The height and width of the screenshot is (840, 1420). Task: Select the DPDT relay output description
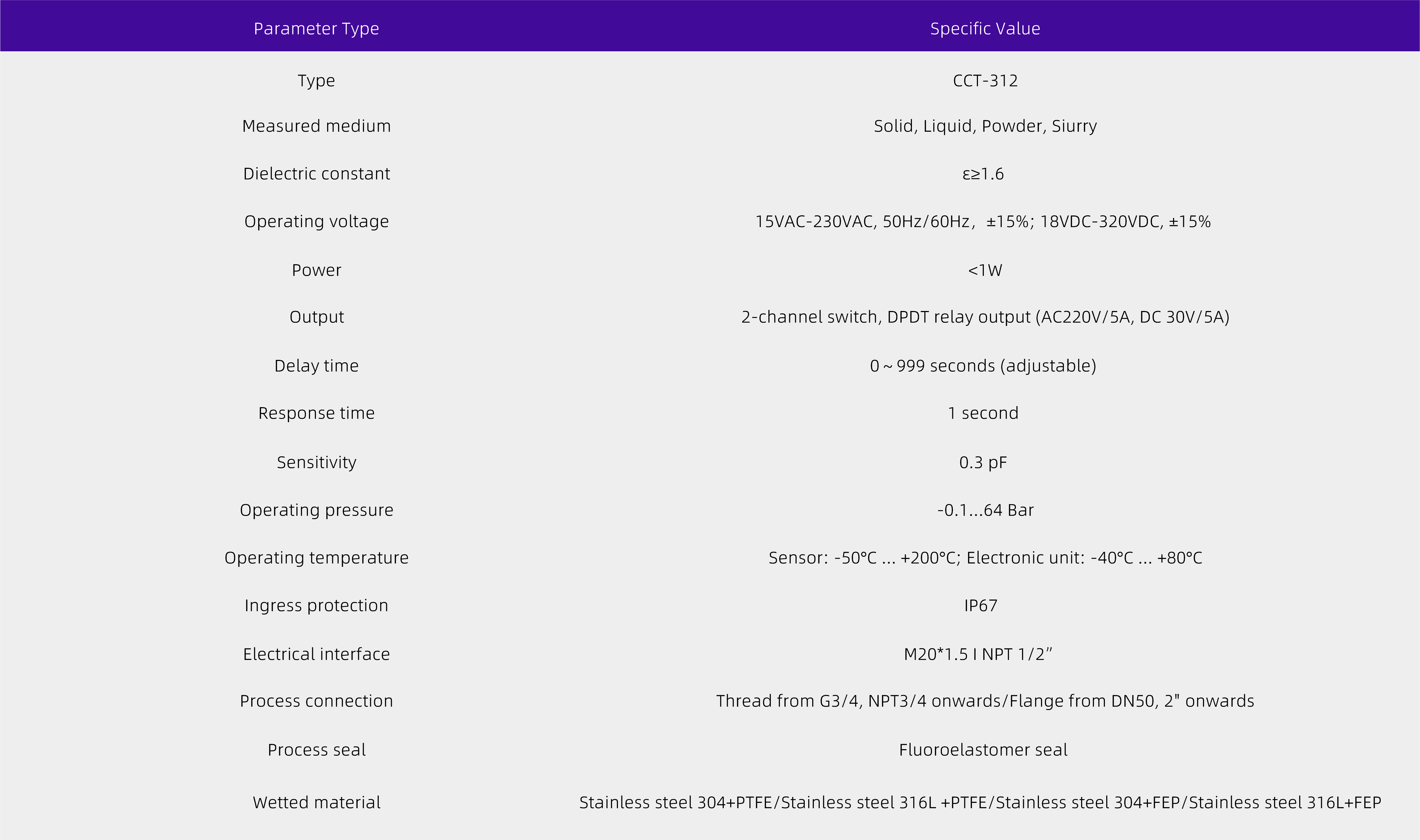(x=985, y=317)
